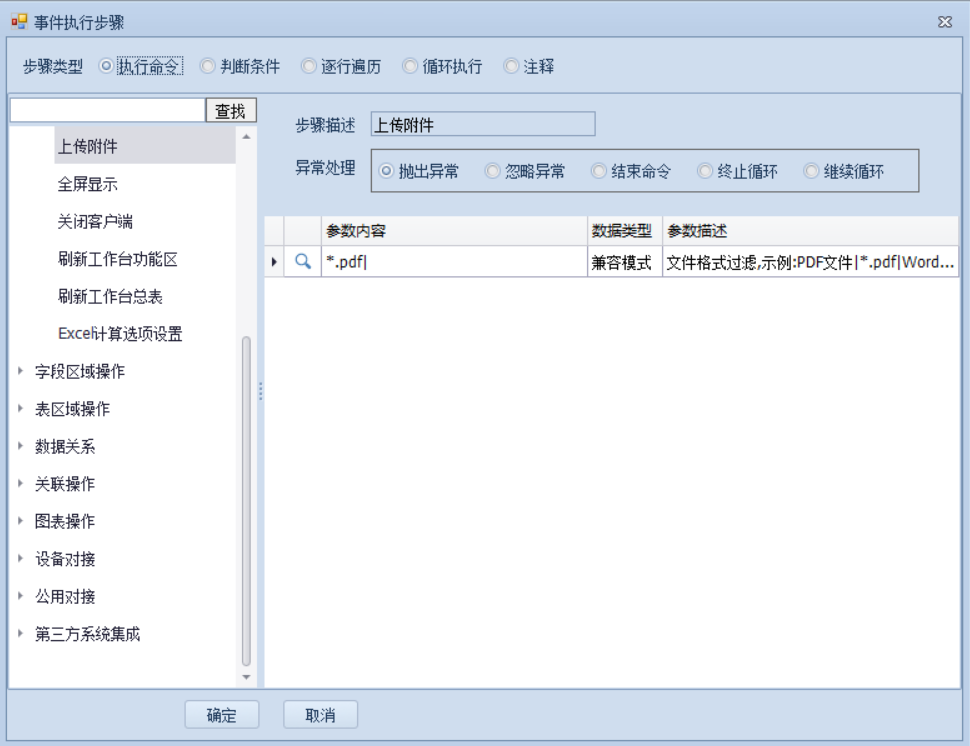The width and height of the screenshot is (970, 746).
Task: Close the 事件执行步骤 dialog
Action: coord(944,22)
